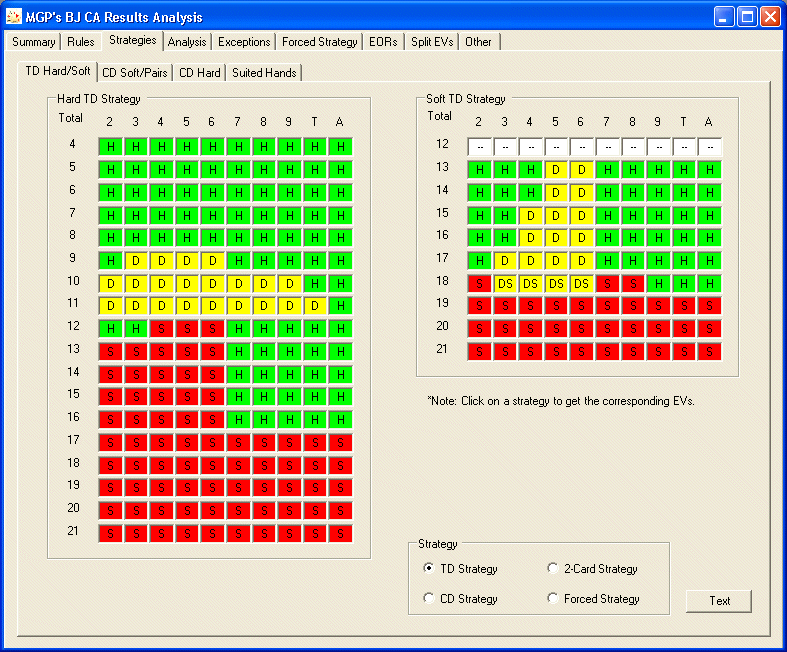Click hard 14 vs dealer 8 H cell

[264, 374]
